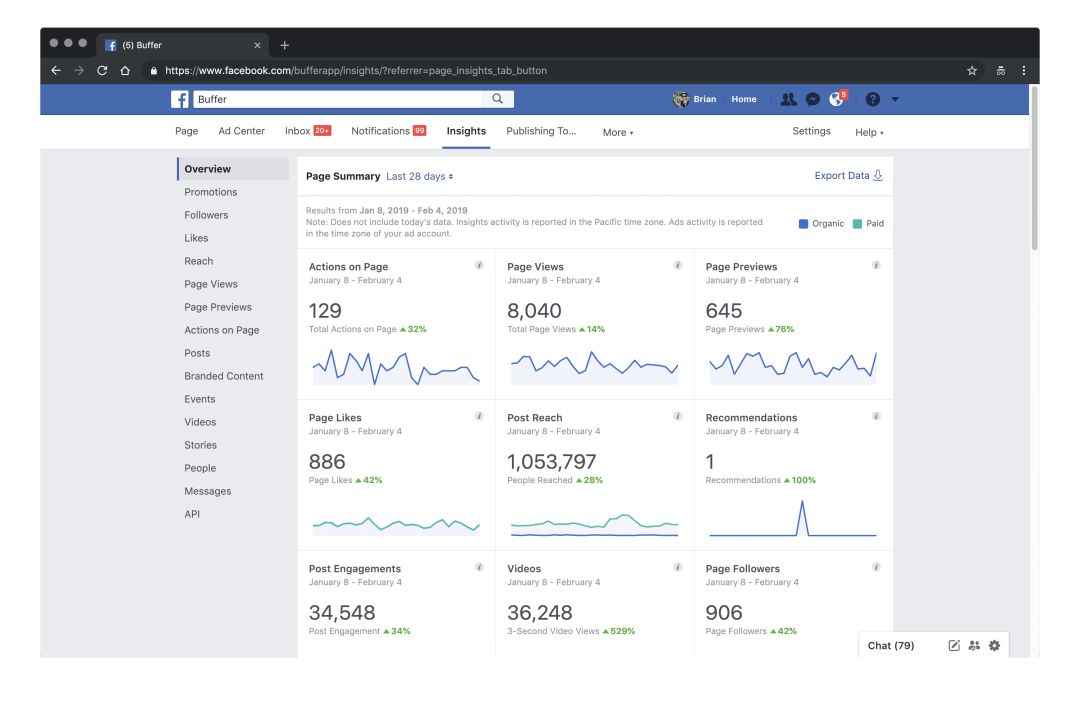Screen dimensions: 1080x711
Task: Open chat settings gear icon
Action: click(994, 646)
